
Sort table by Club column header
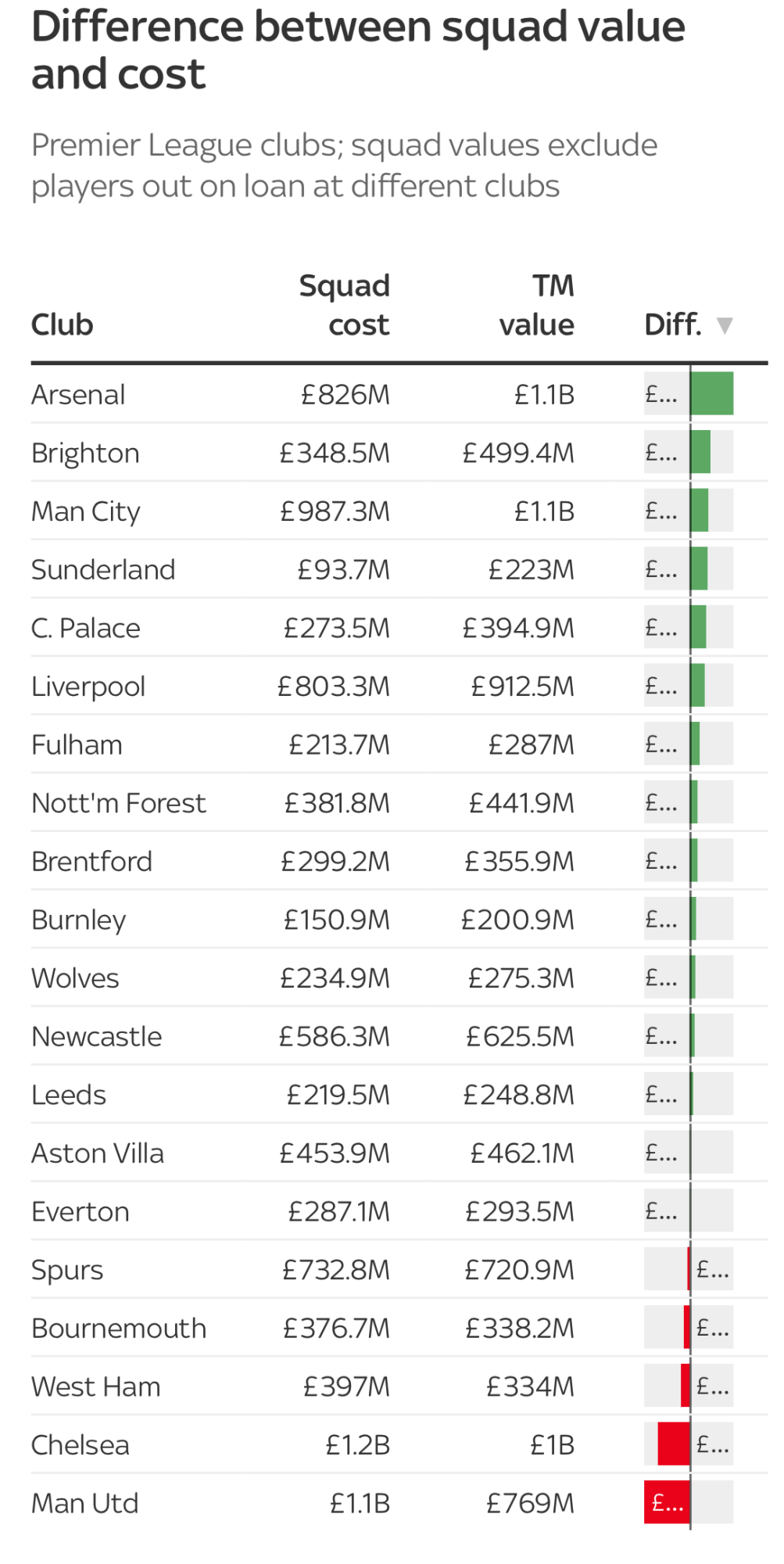63,325
